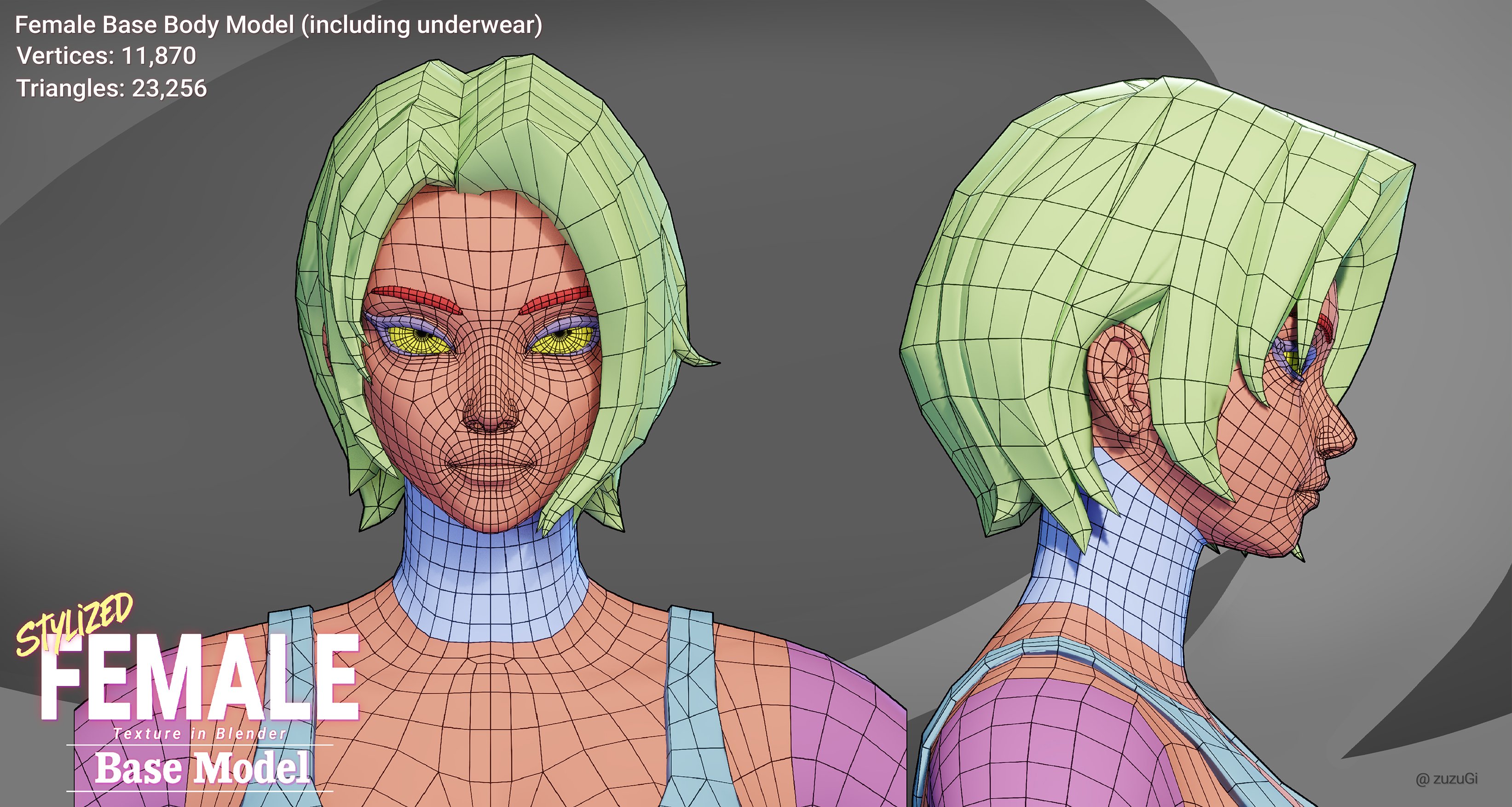
Task: Click the "Vertices: 11,870" label
Action: (106, 56)
